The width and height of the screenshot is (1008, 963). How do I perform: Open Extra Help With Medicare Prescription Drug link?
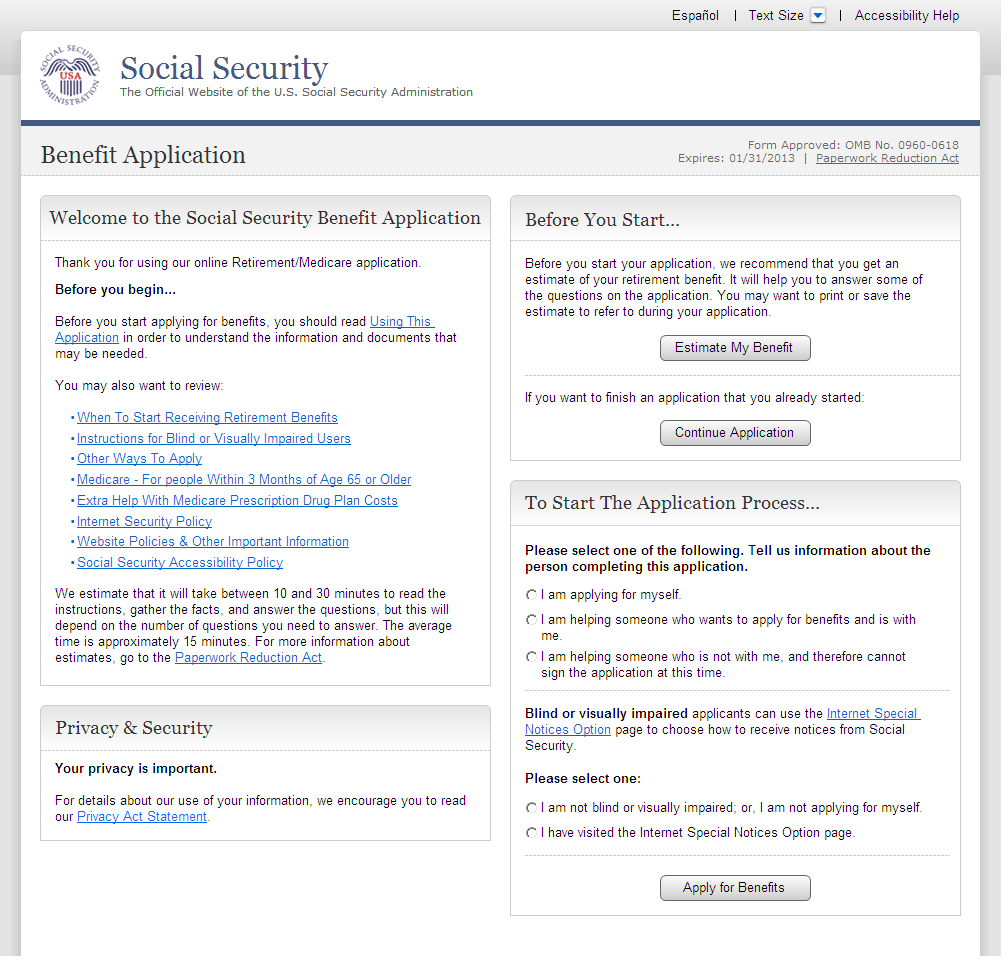point(237,501)
